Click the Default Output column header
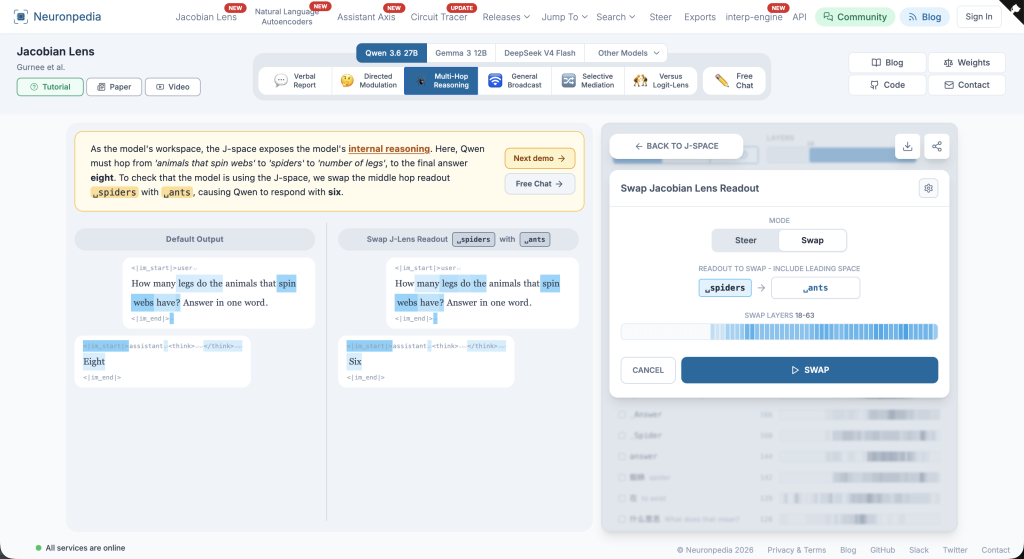The width and height of the screenshot is (1024, 559). coord(195,239)
